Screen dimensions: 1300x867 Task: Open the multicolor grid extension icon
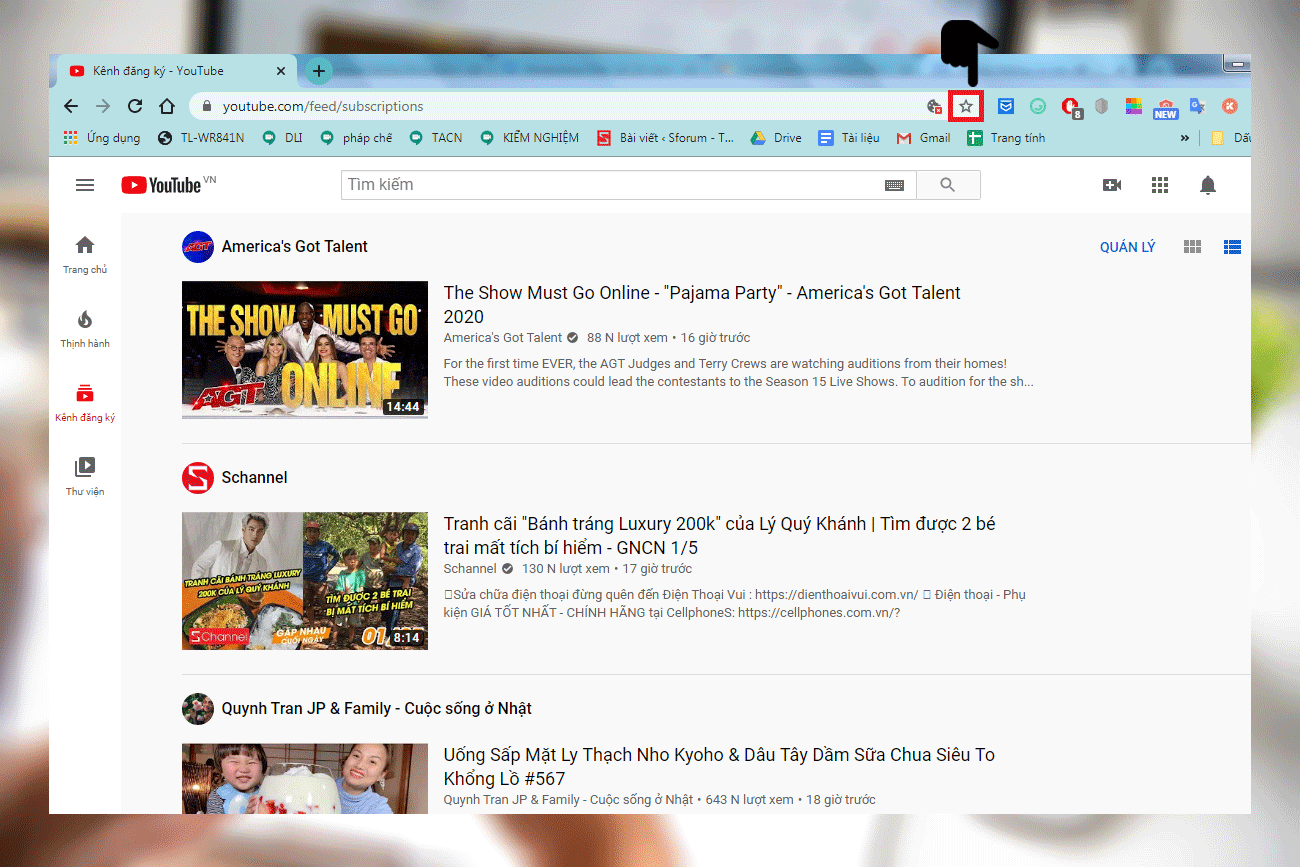pos(1134,106)
